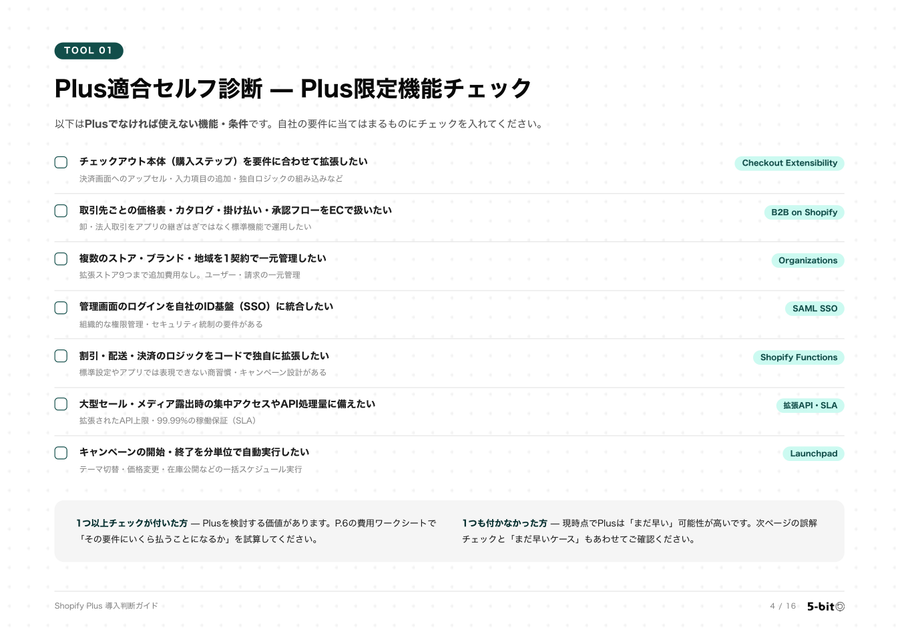This screenshot has height=636, width=900.
Task: Click キャンペーンの開始・終了を分単位 title
Action: pos(194,452)
